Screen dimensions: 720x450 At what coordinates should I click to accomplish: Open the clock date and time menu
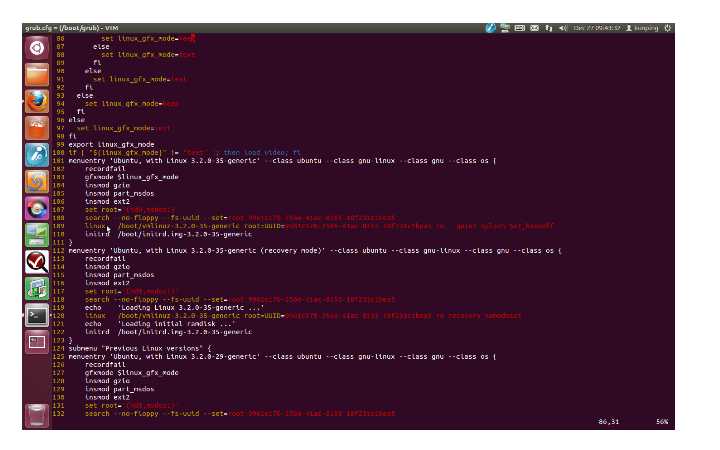tap(596, 28)
